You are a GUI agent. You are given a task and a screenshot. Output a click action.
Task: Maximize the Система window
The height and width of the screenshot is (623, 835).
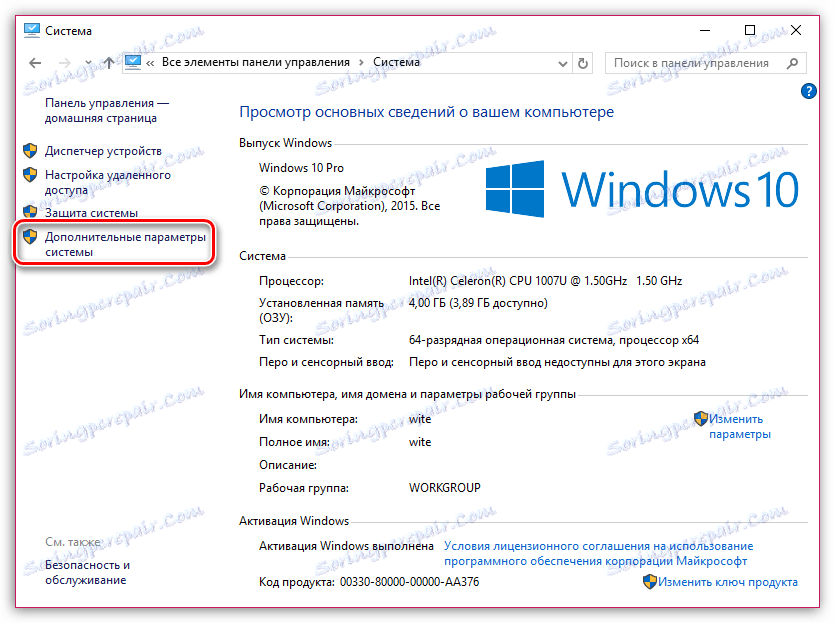pyautogui.click(x=750, y=30)
